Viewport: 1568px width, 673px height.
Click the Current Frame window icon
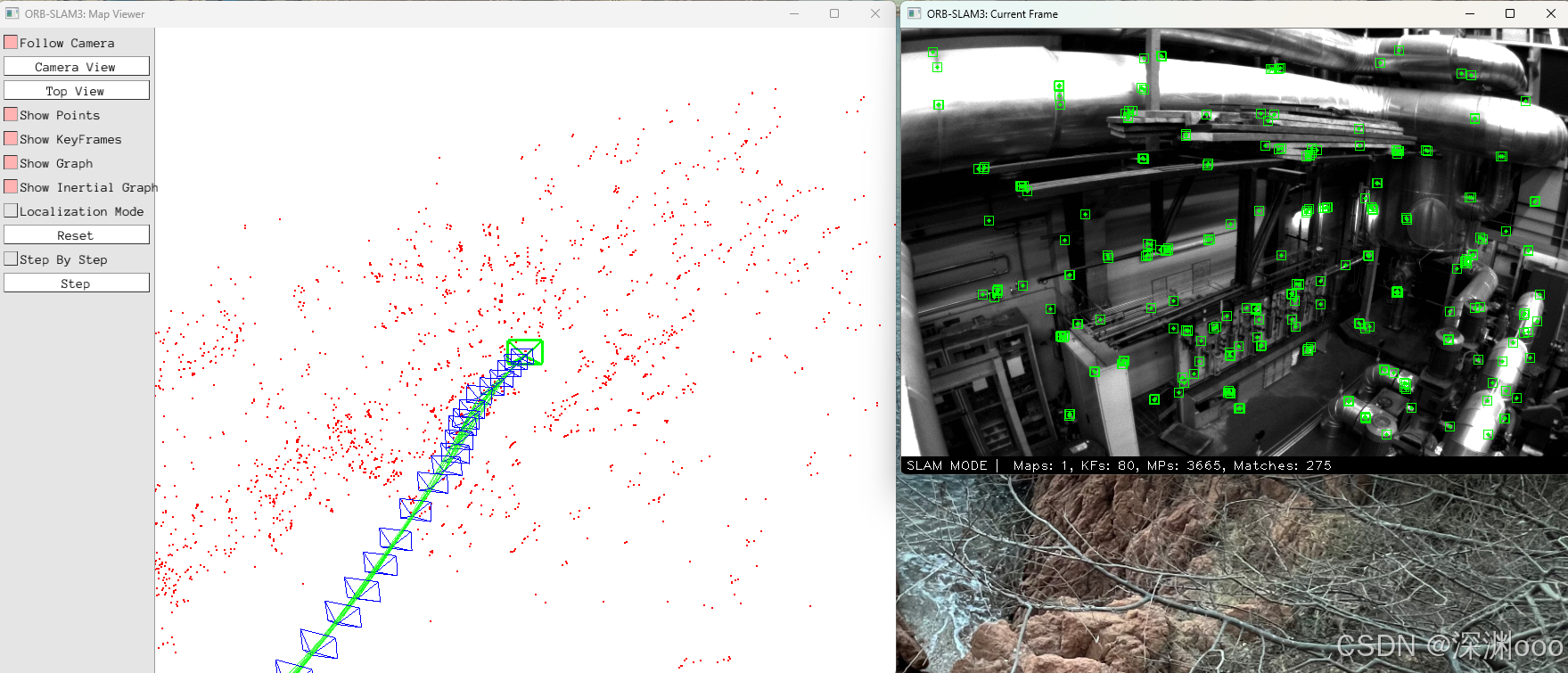(914, 13)
